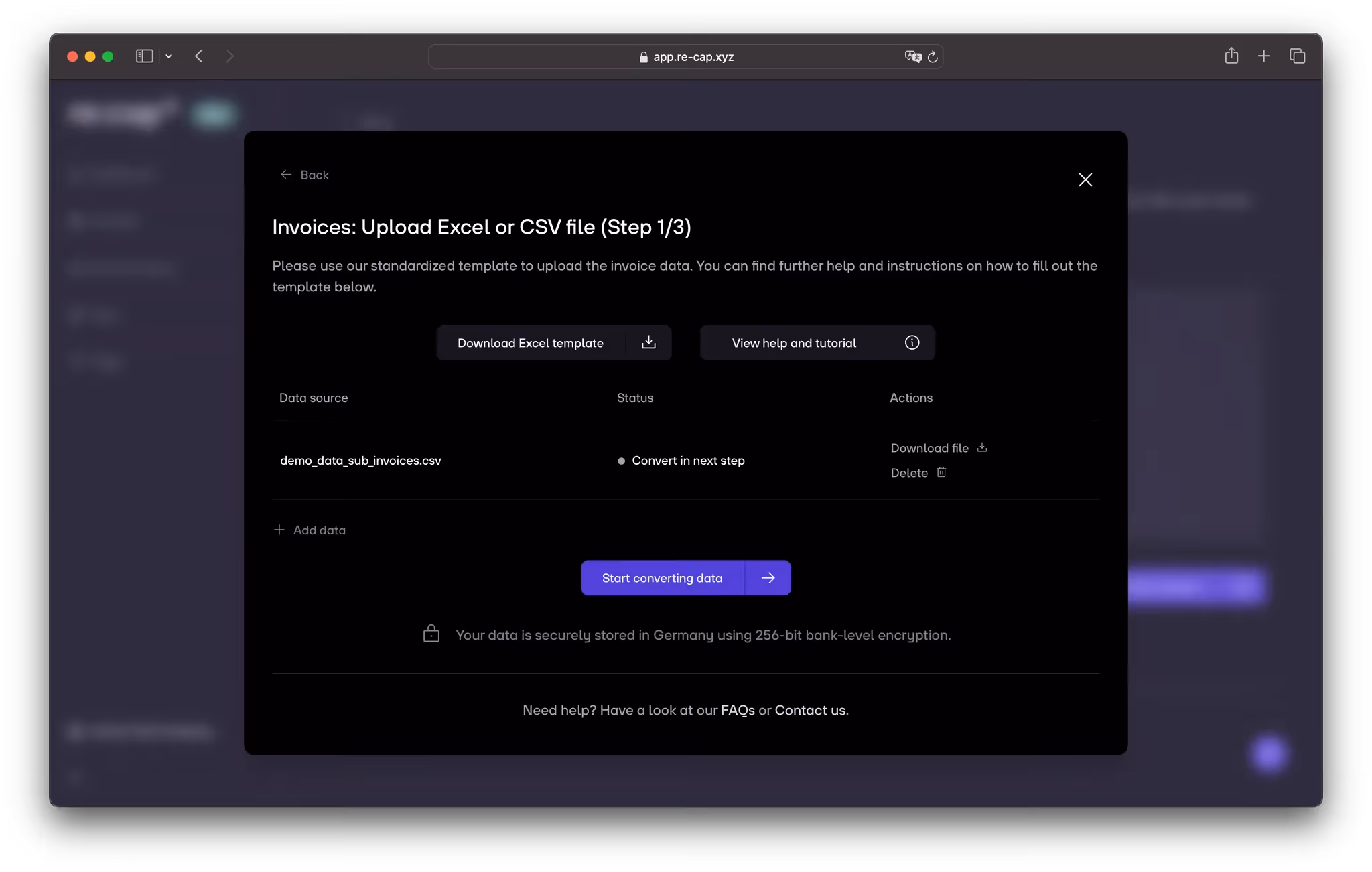Navigate back with Safari's back chevron
The image size is (1372, 872).
coord(199,56)
